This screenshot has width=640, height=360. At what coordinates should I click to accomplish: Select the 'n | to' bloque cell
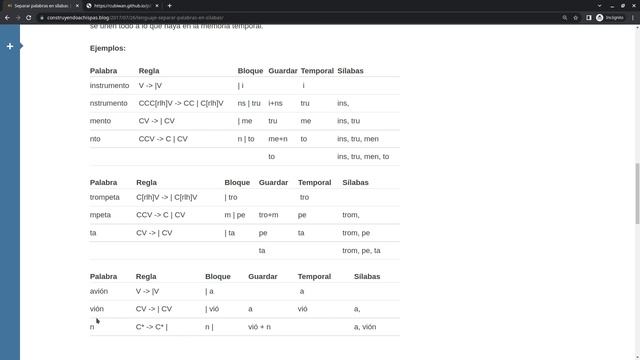[x=246, y=139]
